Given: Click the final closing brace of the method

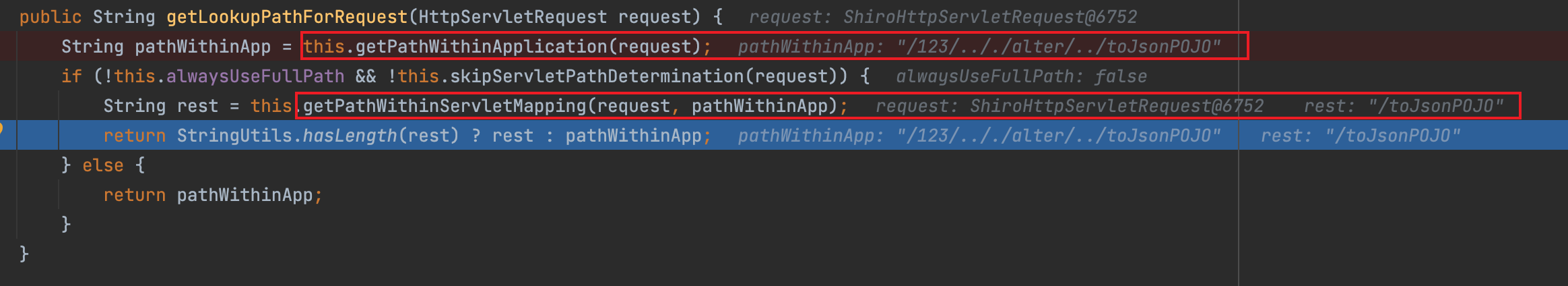Looking at the screenshot, I should pyautogui.click(x=24, y=254).
